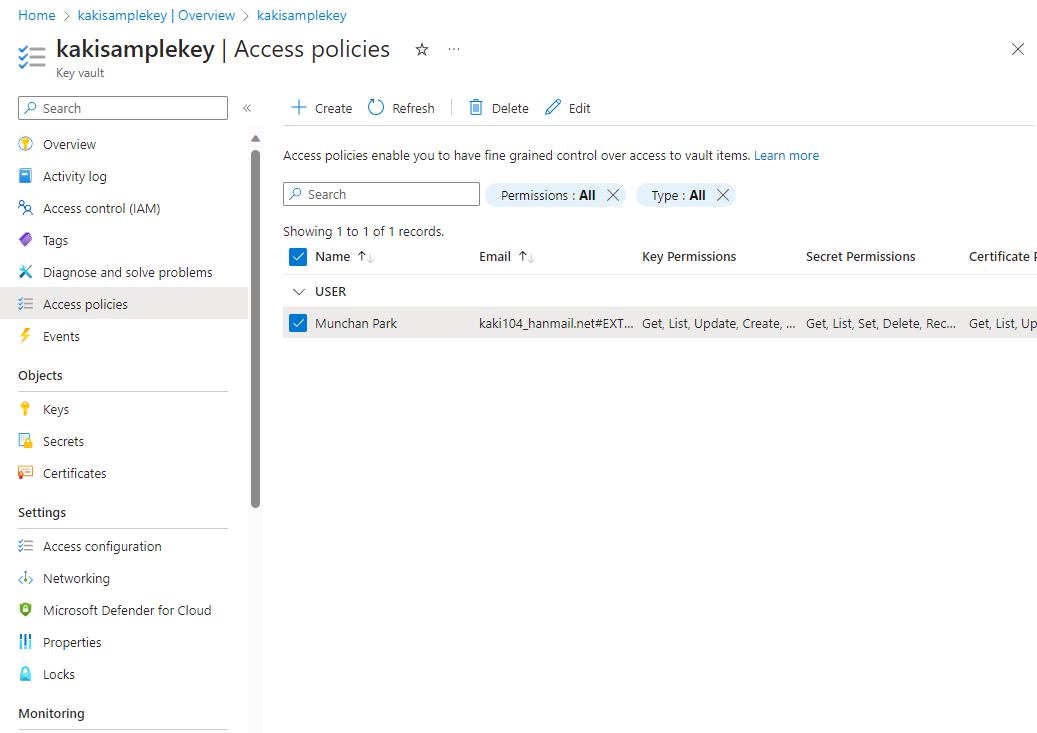This screenshot has width=1037, height=733.
Task: Focus the access policies Search field
Action: (382, 194)
